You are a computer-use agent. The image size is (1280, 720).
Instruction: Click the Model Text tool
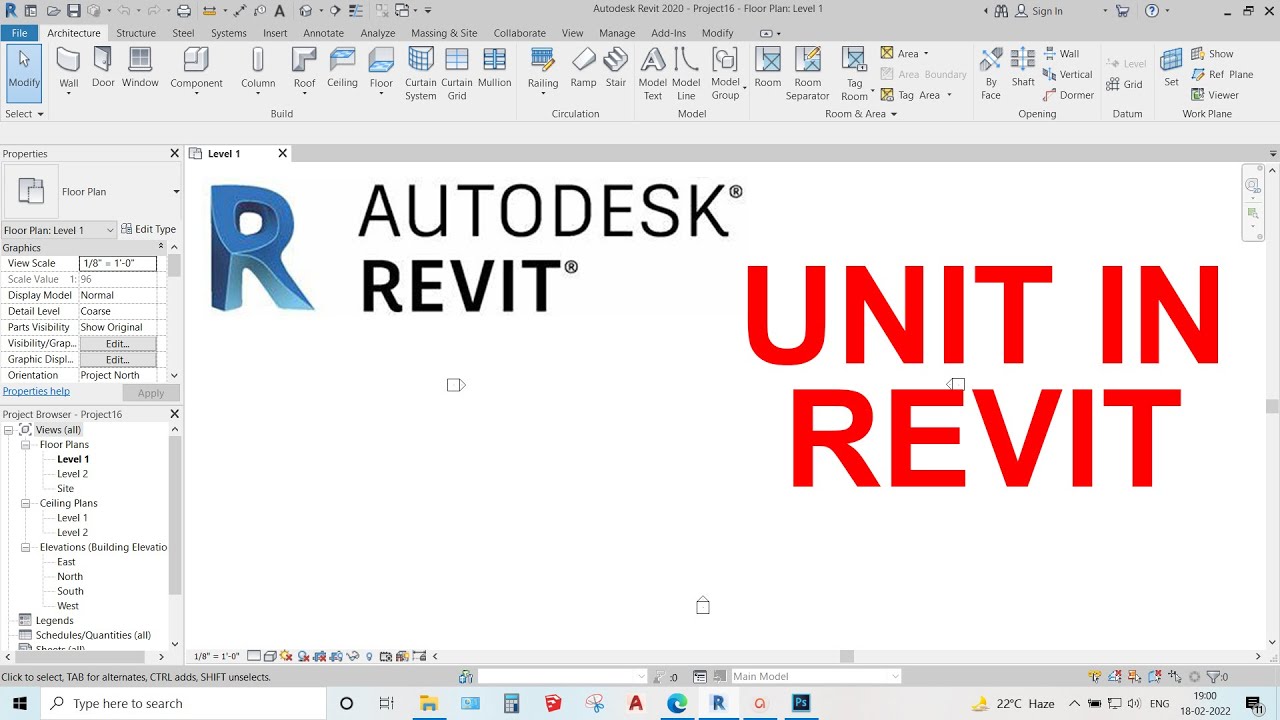pyautogui.click(x=653, y=74)
